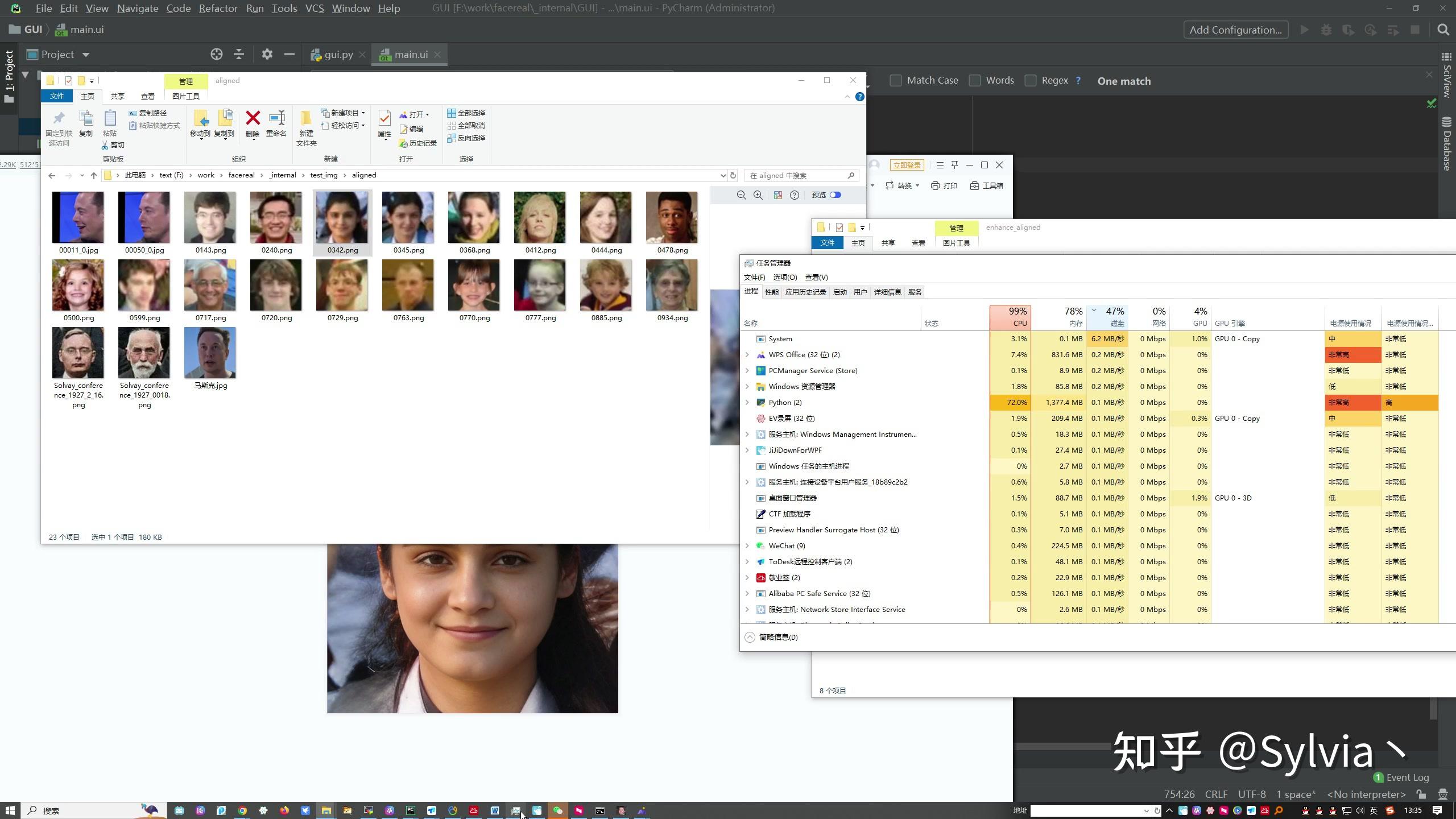The image size is (1456, 819).
Task: Open the PyCharm Project view dropdown
Action: click(86, 55)
